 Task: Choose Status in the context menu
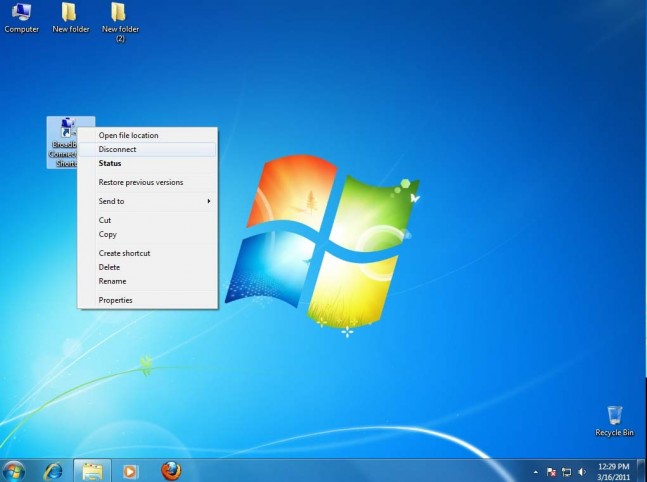tap(147, 163)
